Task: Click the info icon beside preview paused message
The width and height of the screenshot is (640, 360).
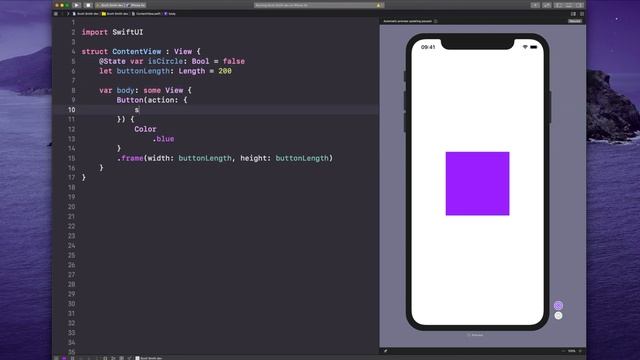Action: [x=436, y=21]
